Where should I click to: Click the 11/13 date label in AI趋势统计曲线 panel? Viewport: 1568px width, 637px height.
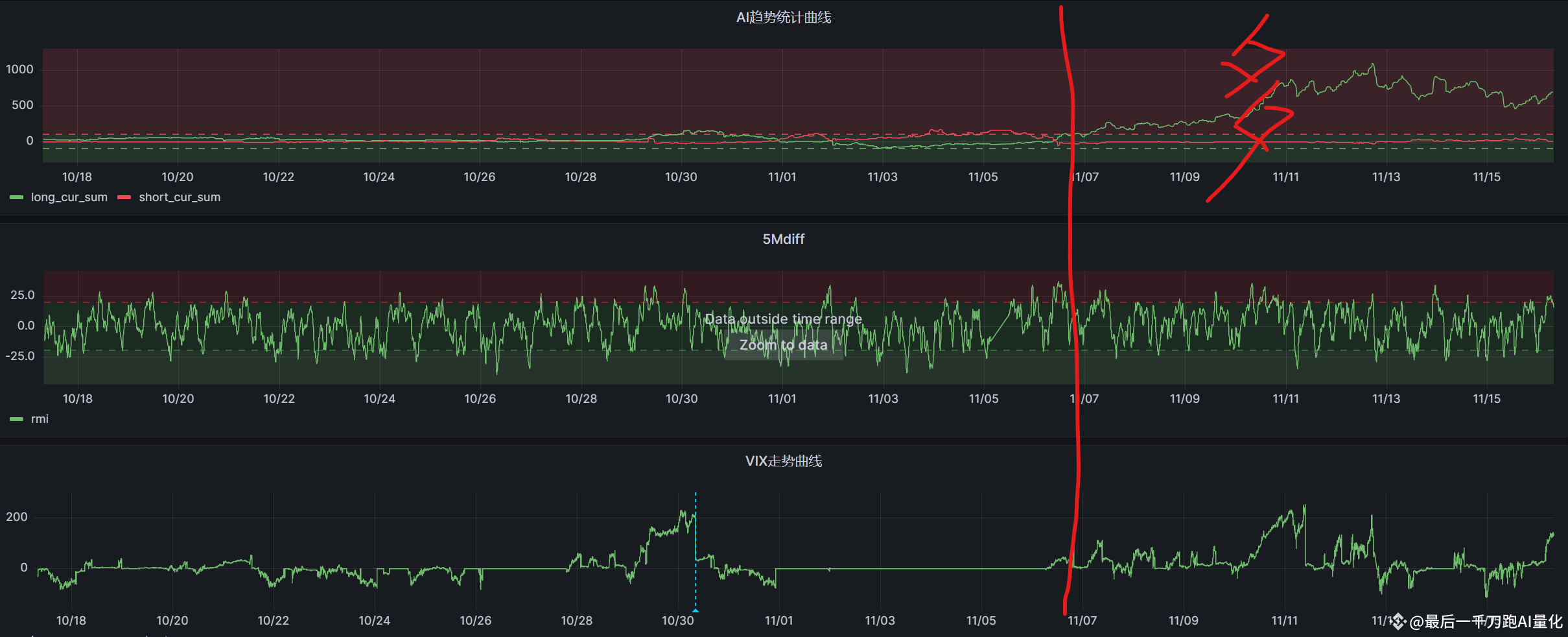coord(1387,177)
